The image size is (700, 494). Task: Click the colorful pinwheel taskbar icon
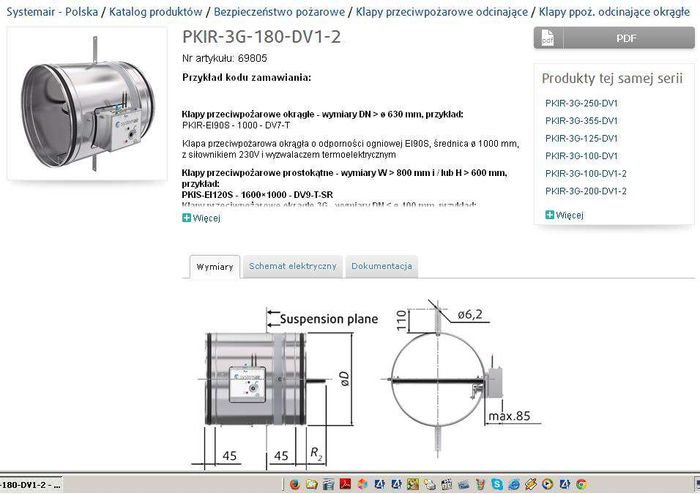(x=362, y=484)
